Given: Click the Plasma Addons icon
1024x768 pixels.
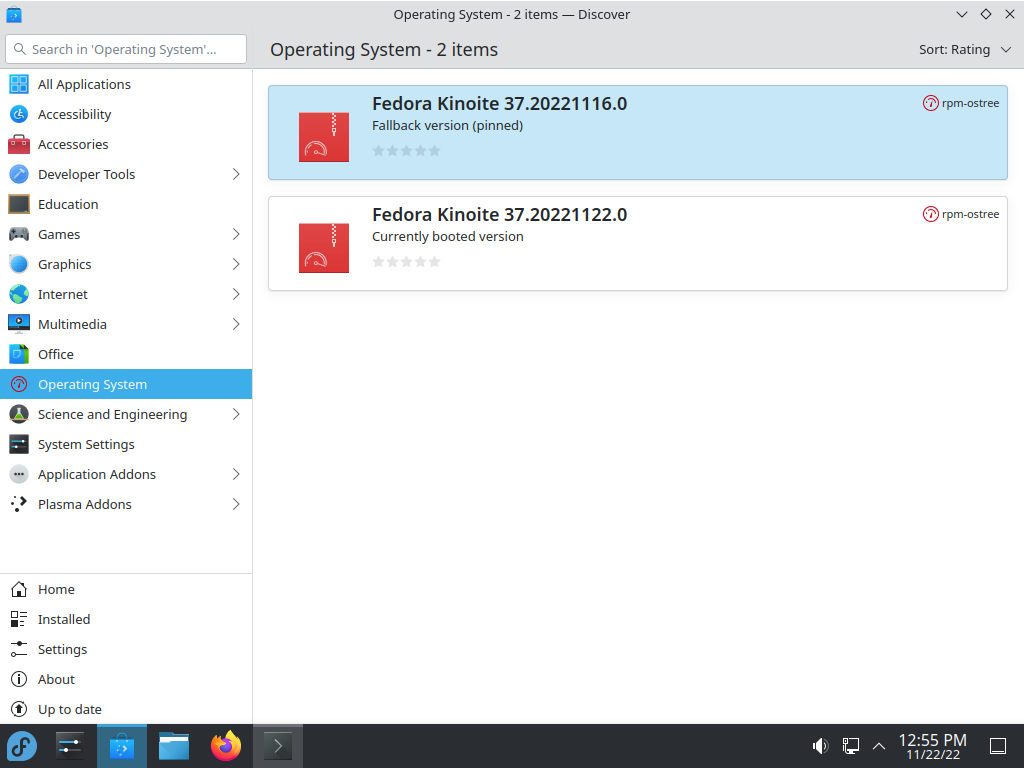Looking at the screenshot, I should [19, 504].
